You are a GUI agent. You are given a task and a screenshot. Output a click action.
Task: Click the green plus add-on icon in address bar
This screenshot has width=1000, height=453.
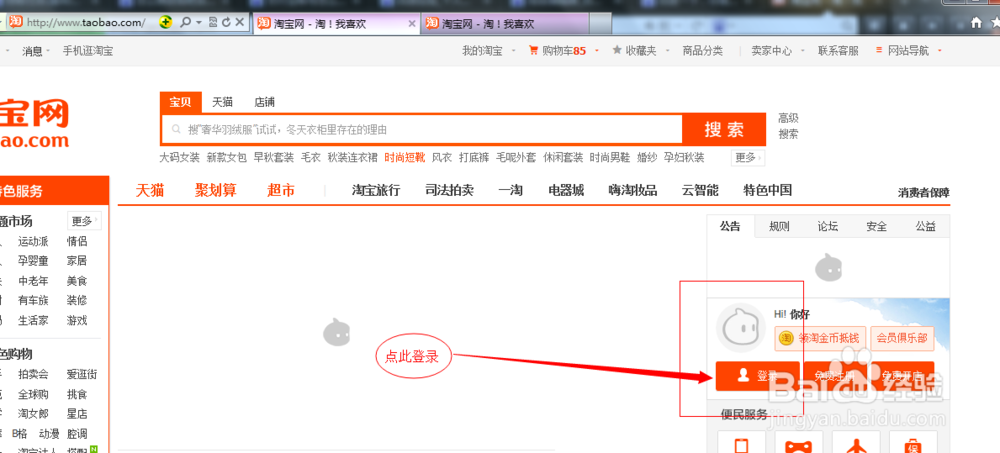tap(166, 22)
